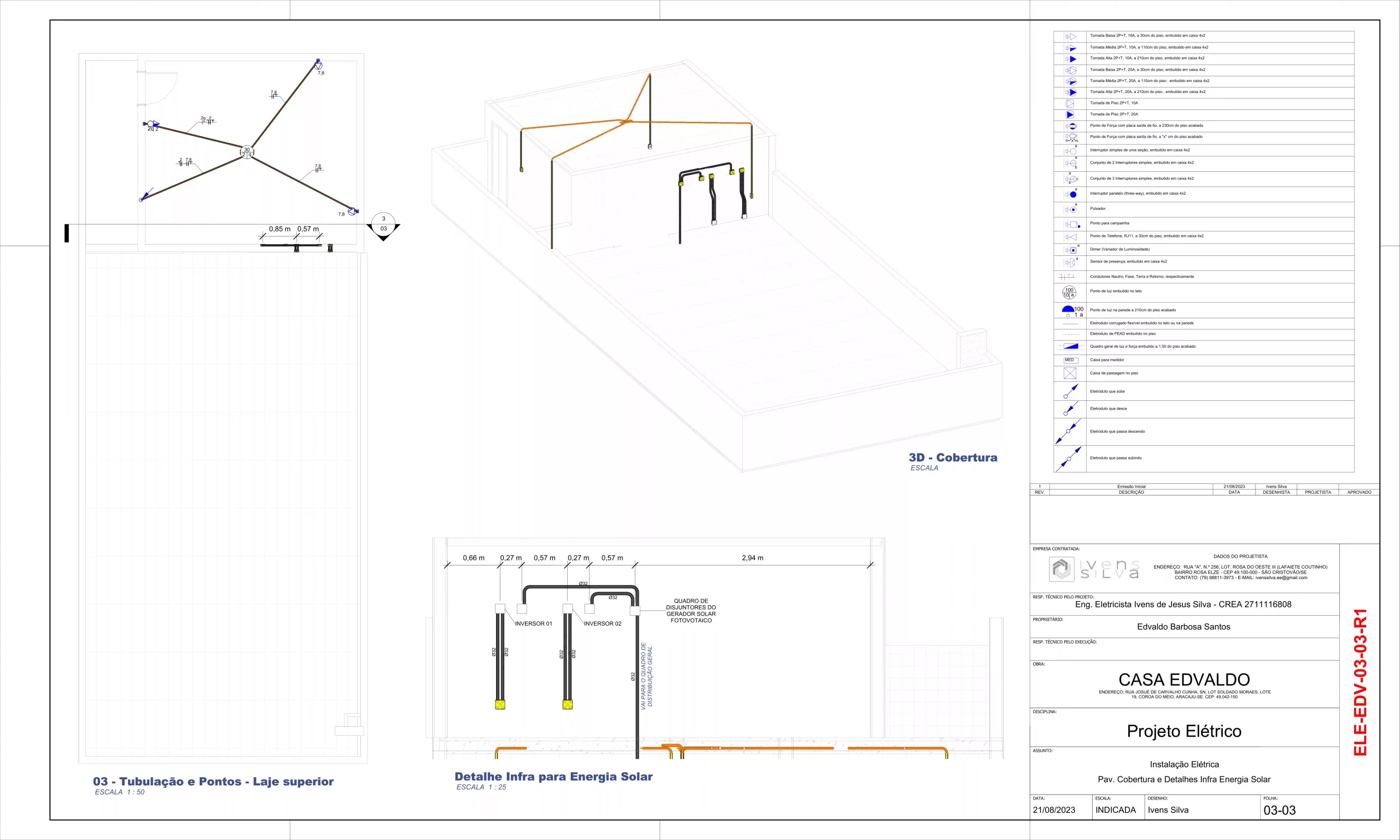The image size is (1400, 840).
Task: Select the Eletroduto que sobe symbol
Action: click(1070, 392)
